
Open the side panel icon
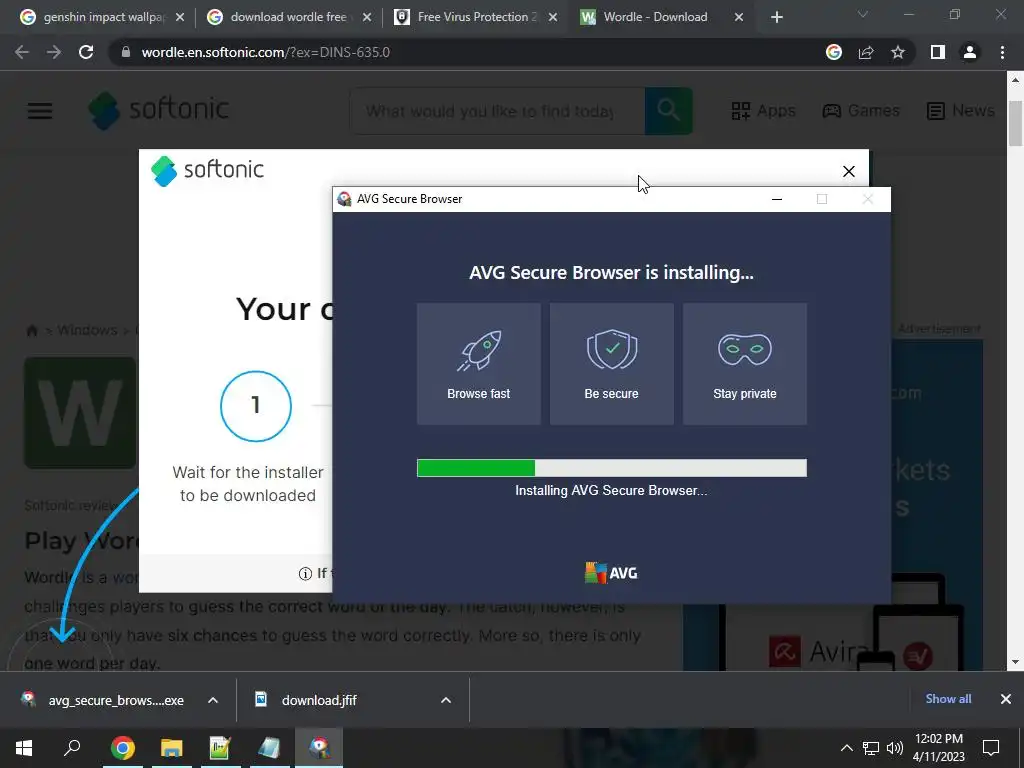(938, 52)
